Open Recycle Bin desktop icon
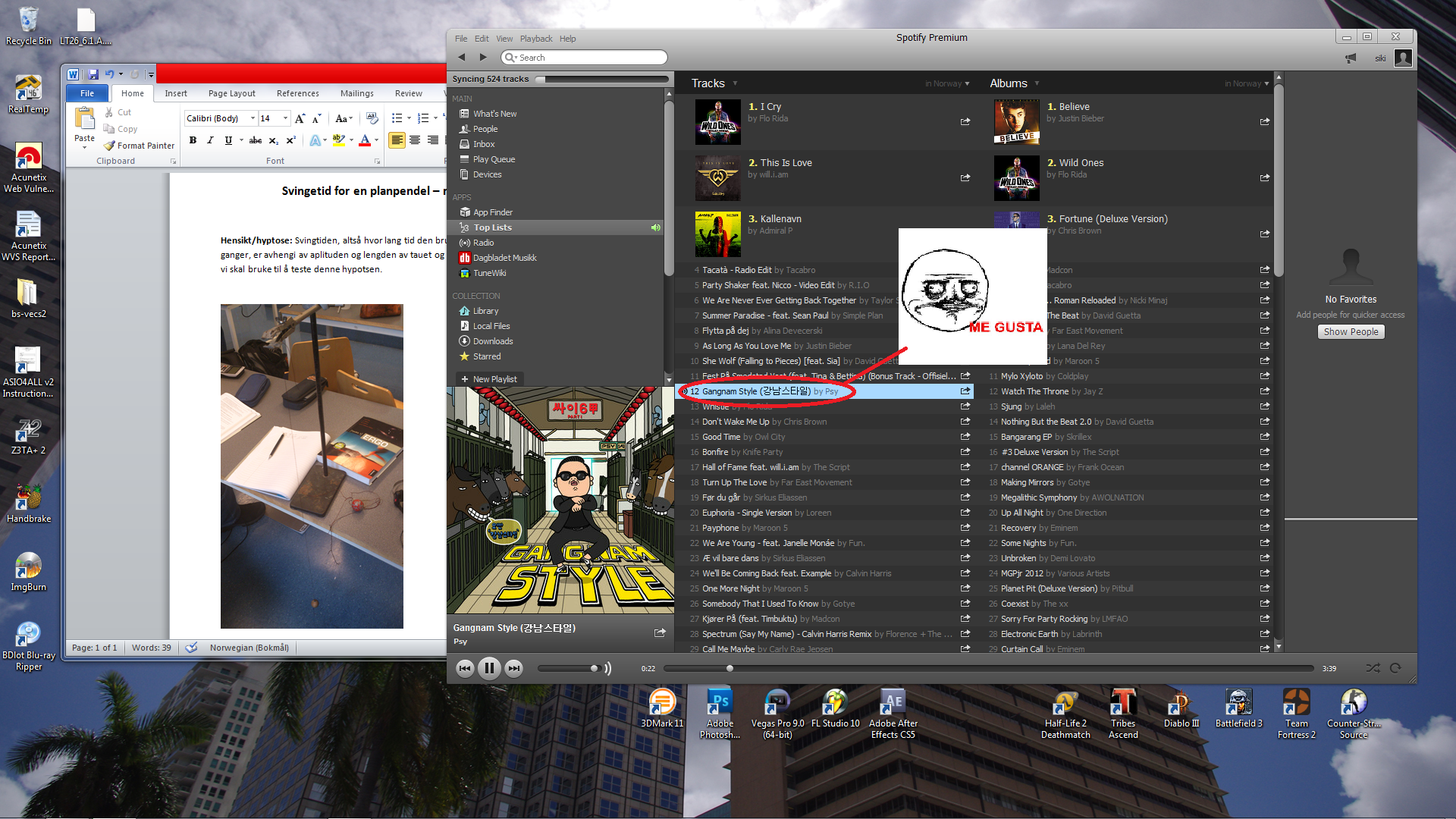 coord(28,26)
